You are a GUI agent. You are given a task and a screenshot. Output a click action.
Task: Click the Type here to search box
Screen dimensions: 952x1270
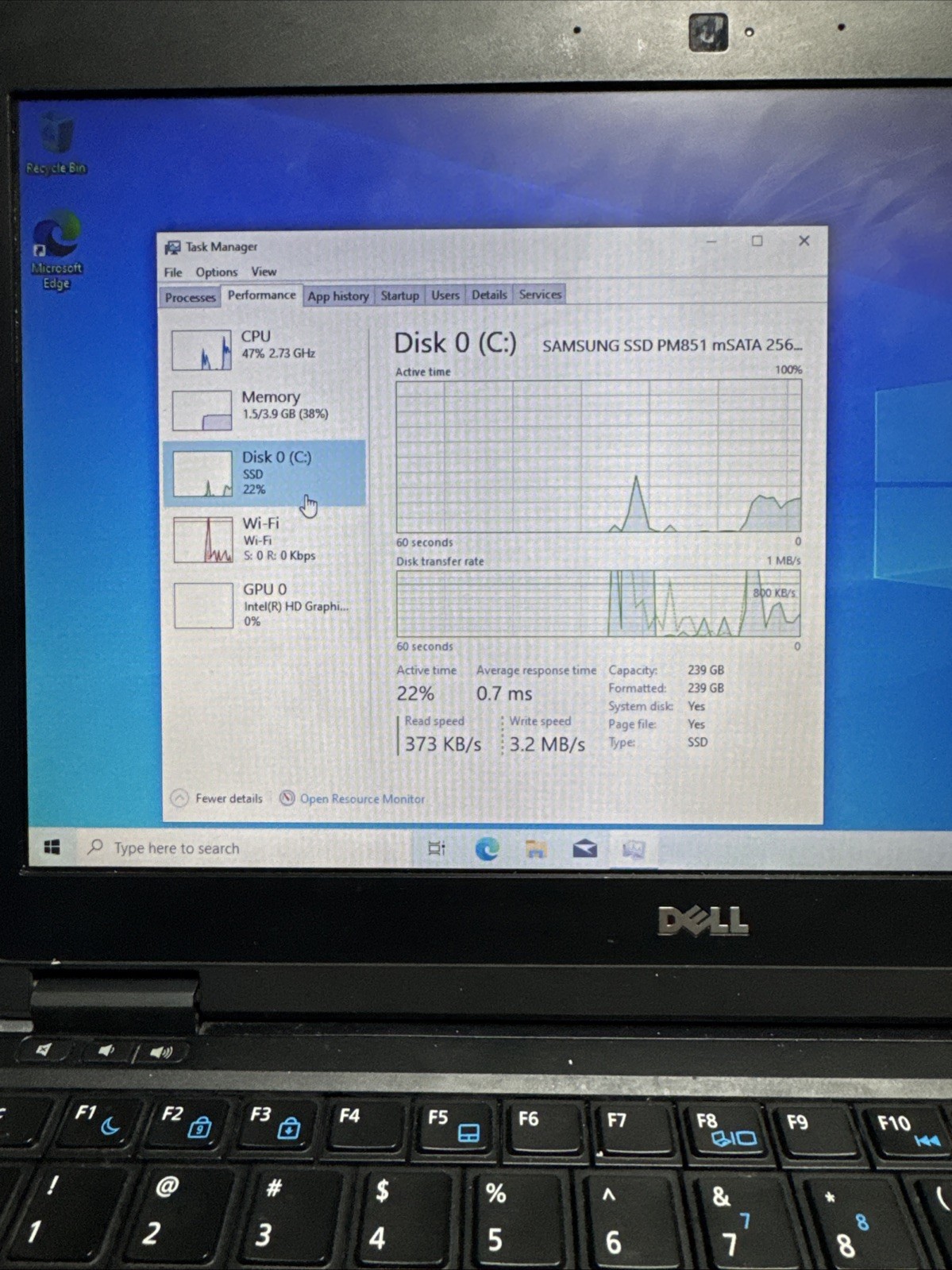[x=246, y=847]
